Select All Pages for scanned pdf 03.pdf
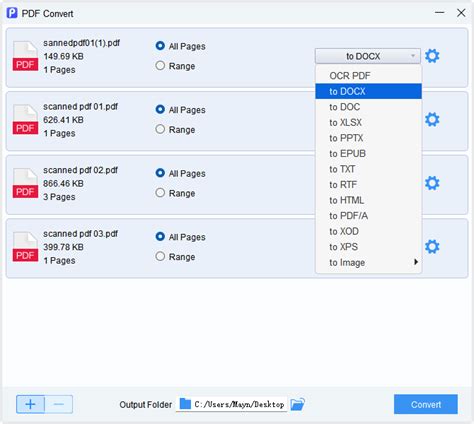The width and height of the screenshot is (474, 424). pos(160,237)
